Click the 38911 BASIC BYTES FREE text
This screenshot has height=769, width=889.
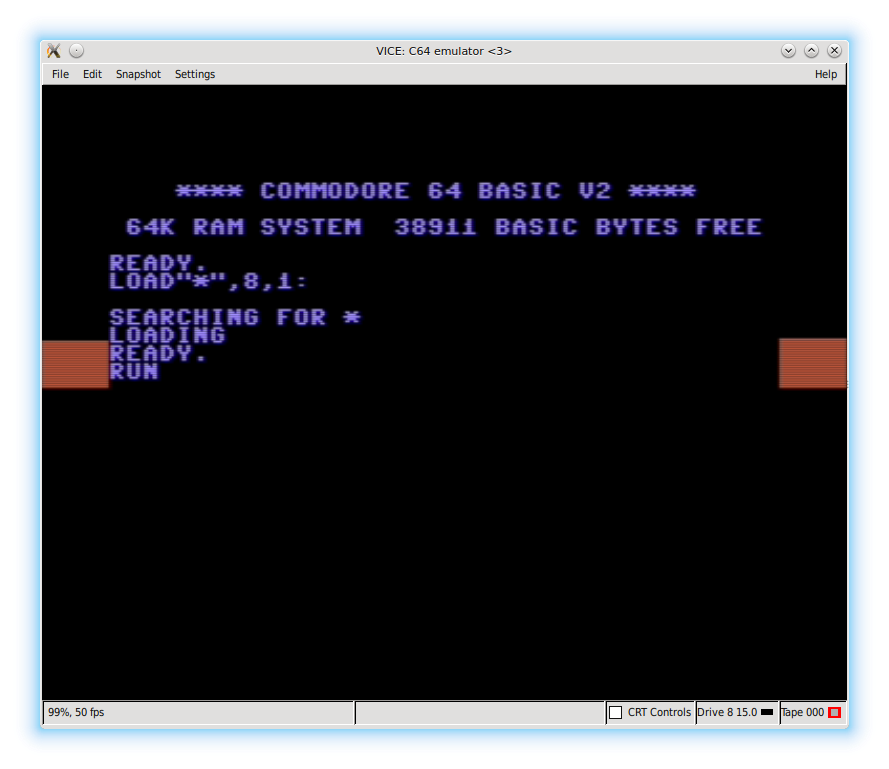click(x=578, y=227)
